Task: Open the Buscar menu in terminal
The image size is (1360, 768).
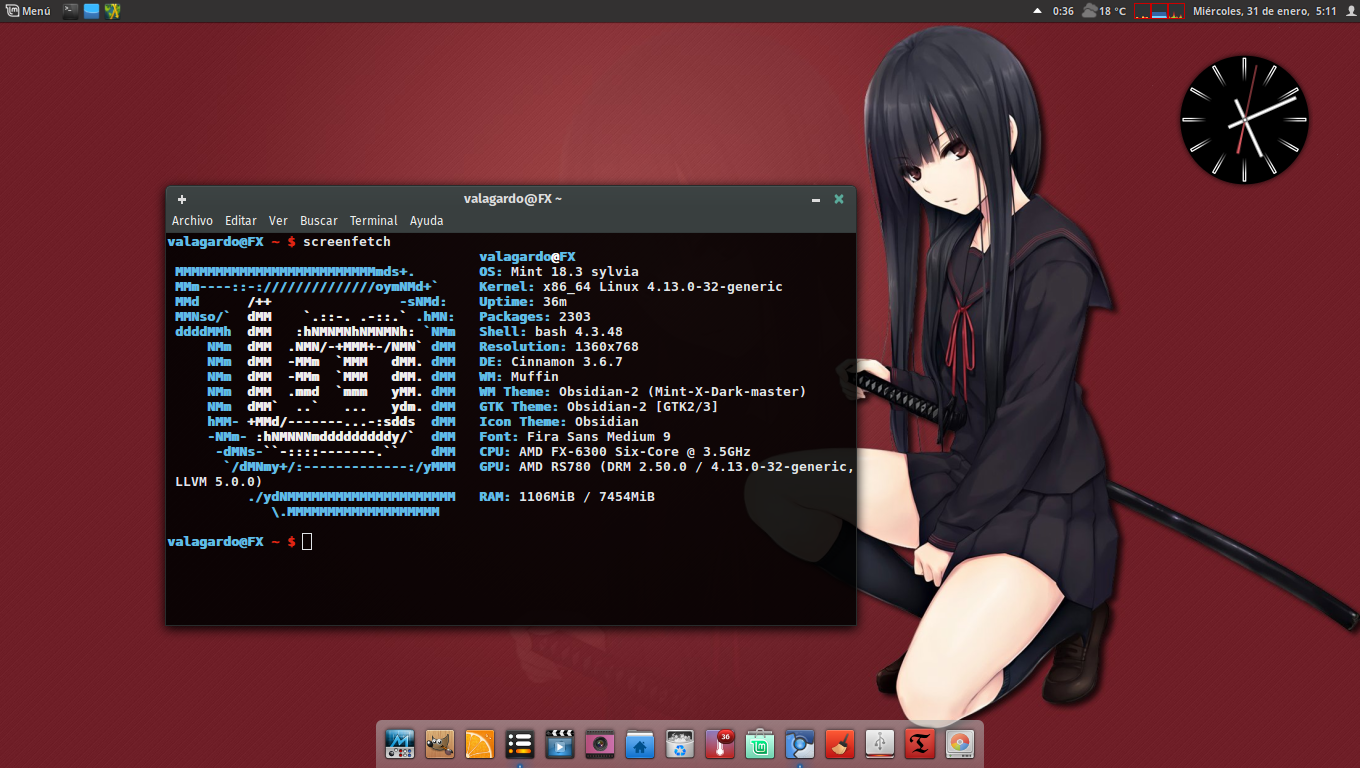Action: coord(319,220)
